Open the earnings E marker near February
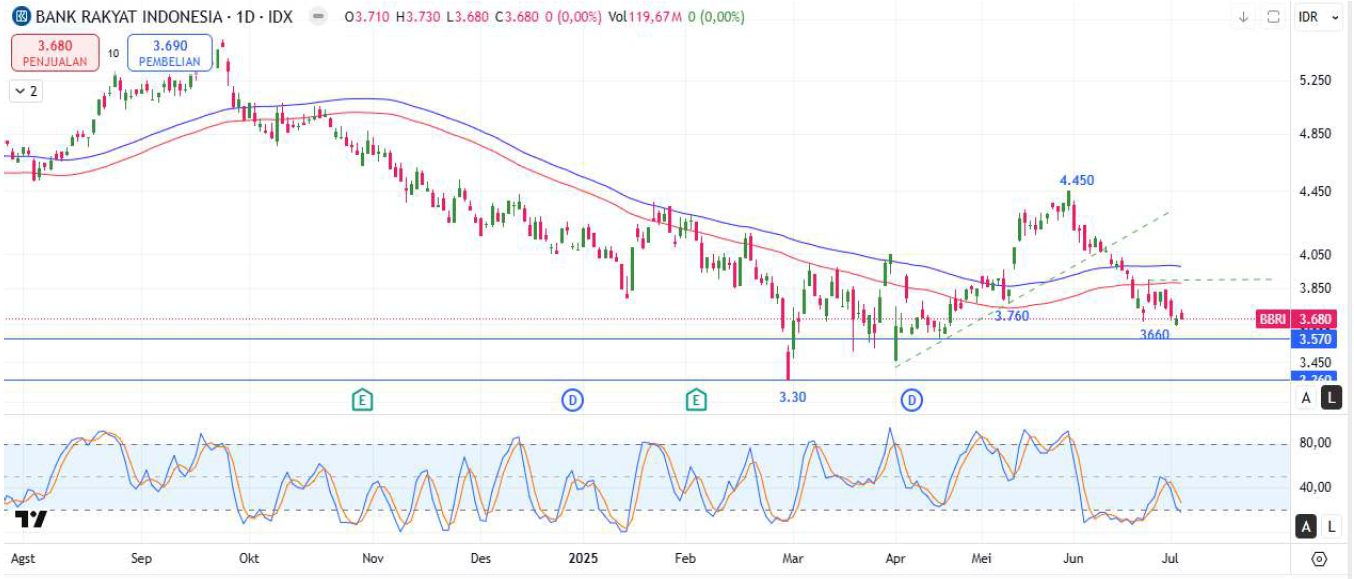 (x=696, y=400)
